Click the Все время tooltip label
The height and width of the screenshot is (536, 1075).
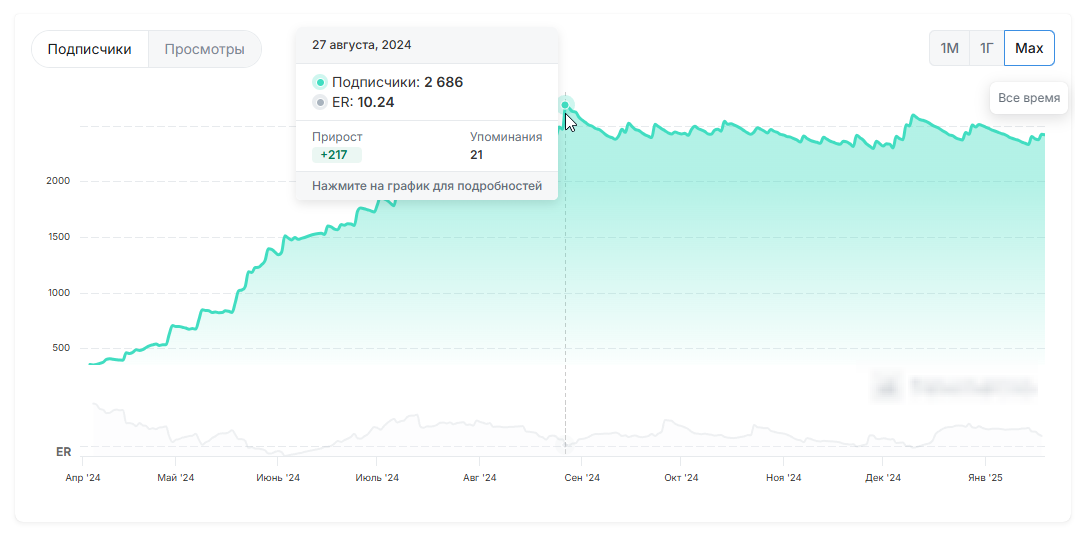pos(1029,99)
